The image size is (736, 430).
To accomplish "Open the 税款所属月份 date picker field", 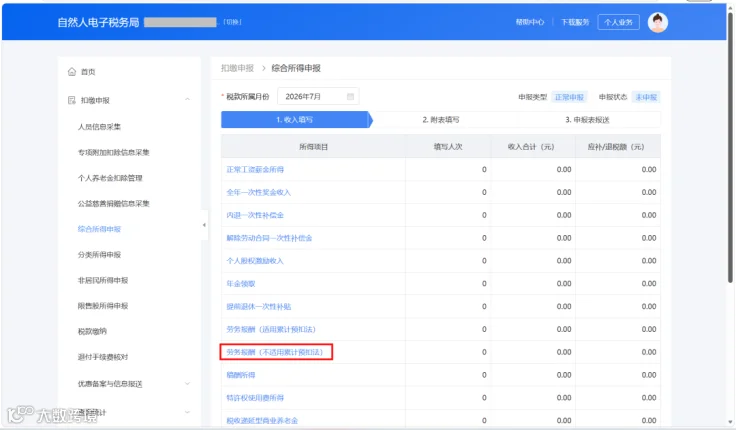I will [318, 97].
